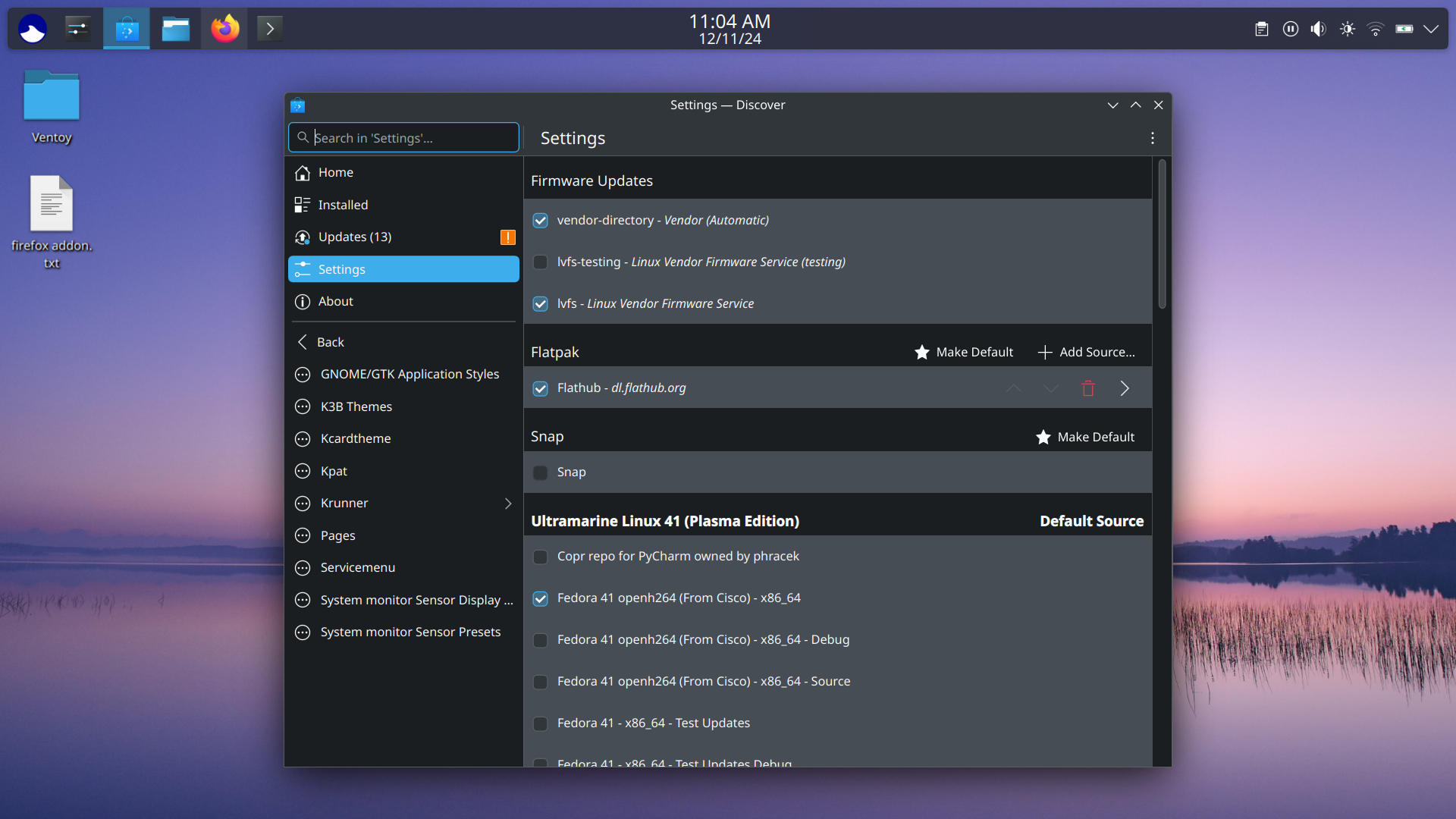Screen dimensions: 1456x819
Task: Click Make Default for Snap
Action: [x=1085, y=437]
